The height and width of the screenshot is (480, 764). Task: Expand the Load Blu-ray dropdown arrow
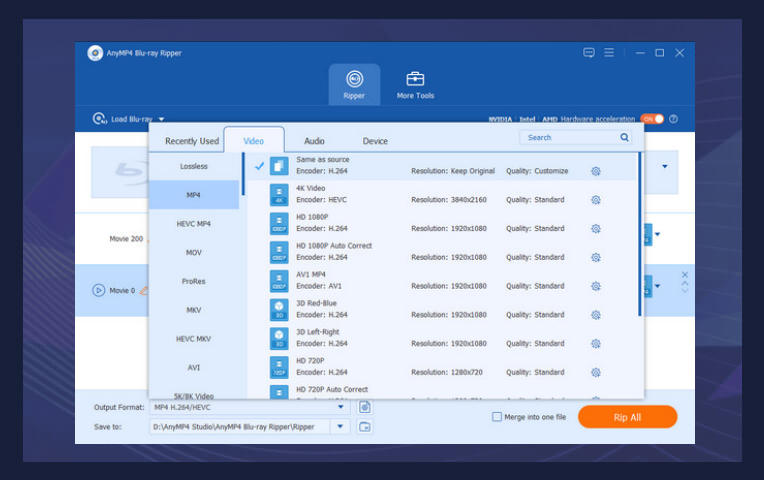tap(161, 119)
